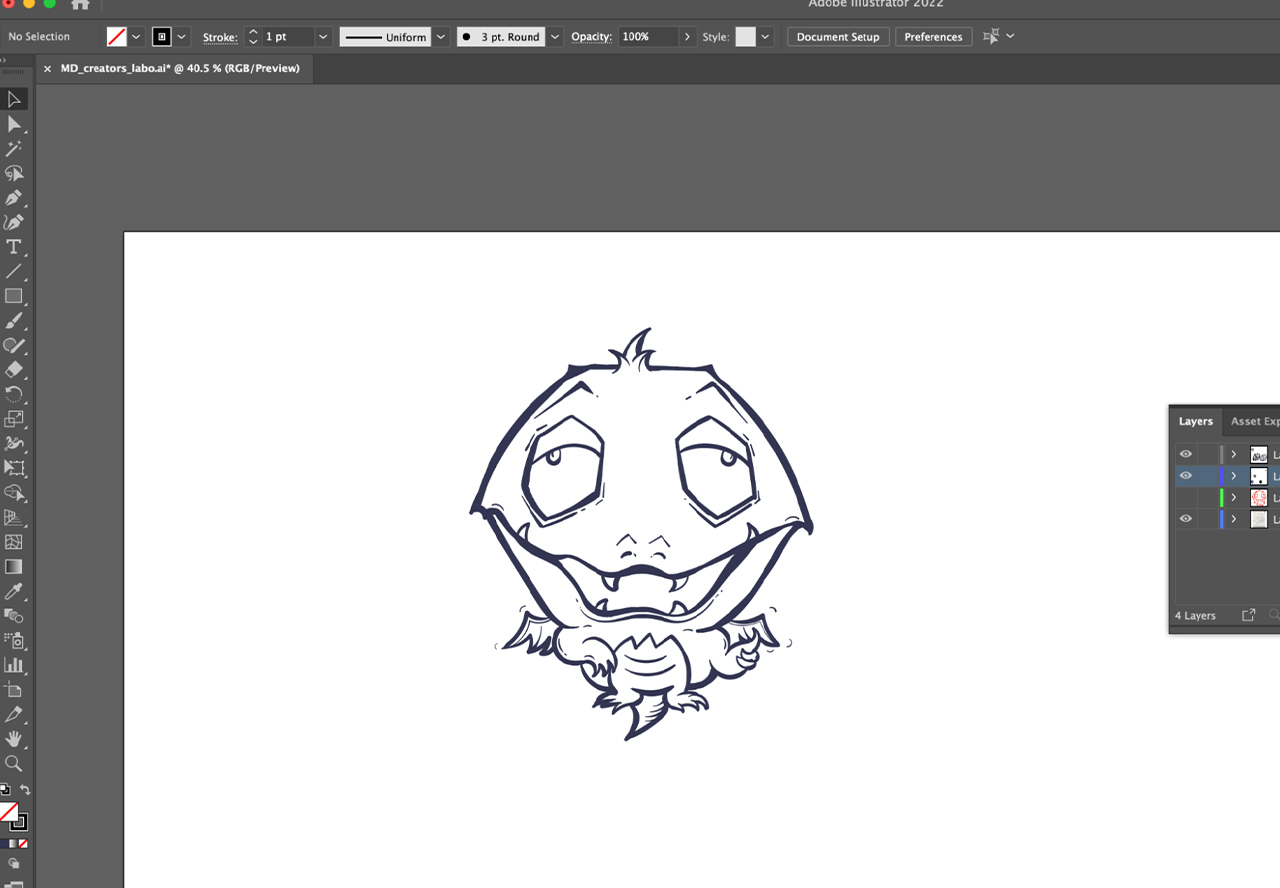This screenshot has width=1280, height=888.
Task: Select the Shape Builder tool
Action: tap(14, 493)
